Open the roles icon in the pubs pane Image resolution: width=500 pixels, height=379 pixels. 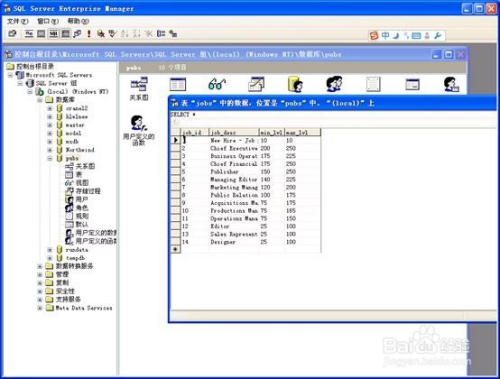tap(334, 84)
